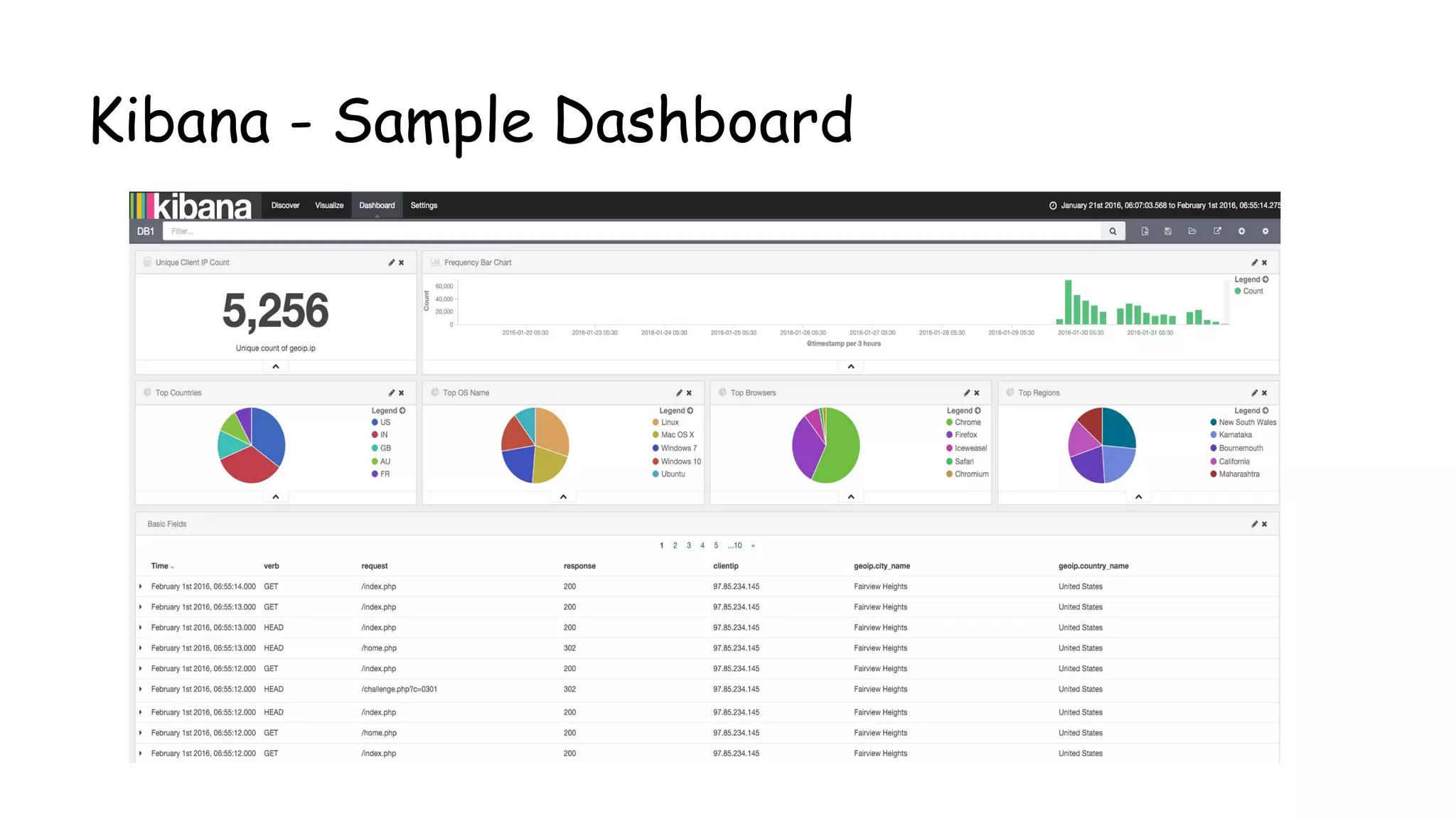This screenshot has width=1456, height=819.
Task: Edit the Basic Fields panel
Action: coord(1254,525)
